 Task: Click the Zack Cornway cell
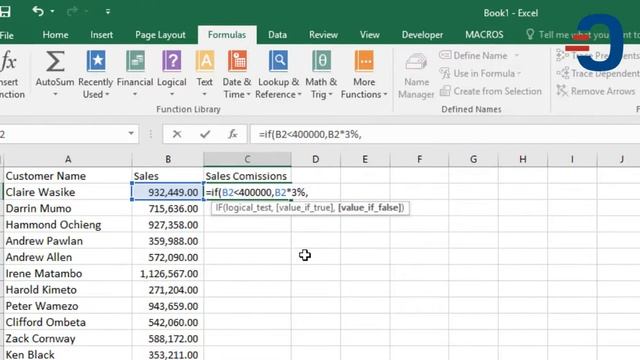point(68,339)
